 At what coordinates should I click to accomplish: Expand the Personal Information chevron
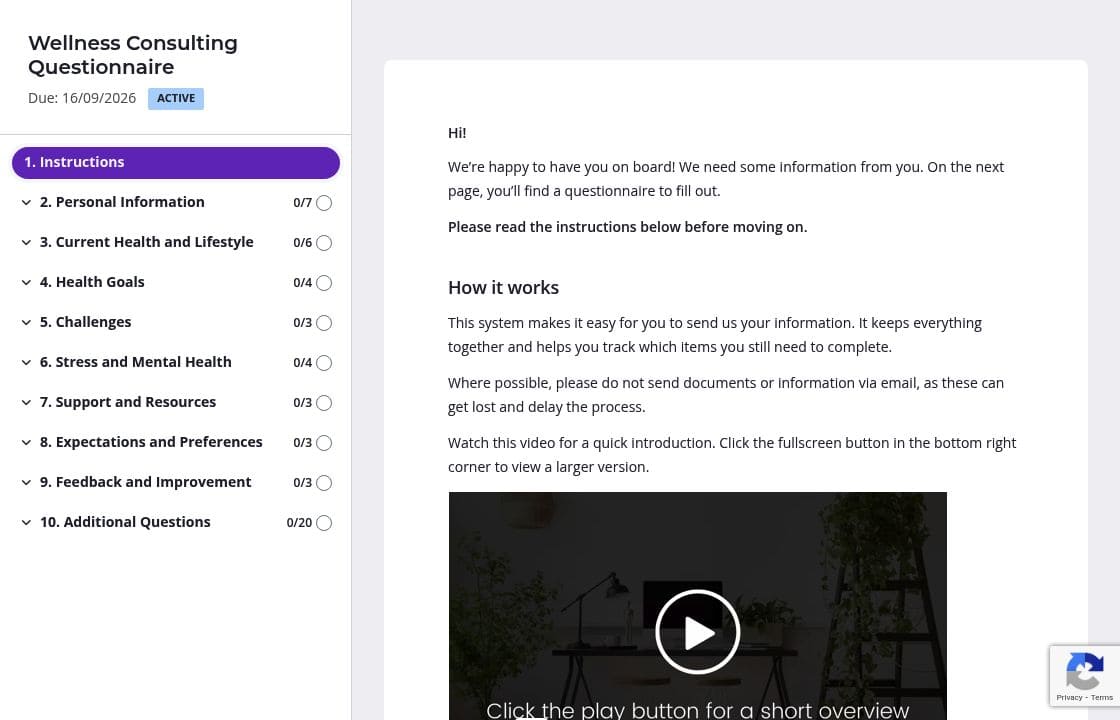click(26, 202)
